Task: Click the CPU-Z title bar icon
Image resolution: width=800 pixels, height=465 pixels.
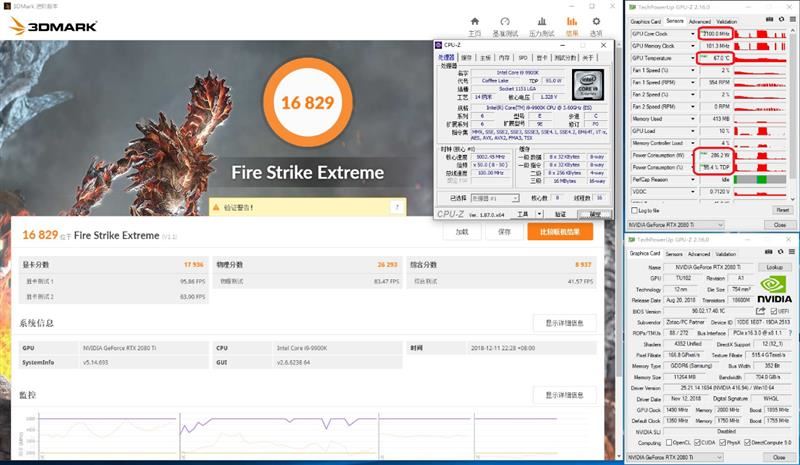Action: [438, 45]
